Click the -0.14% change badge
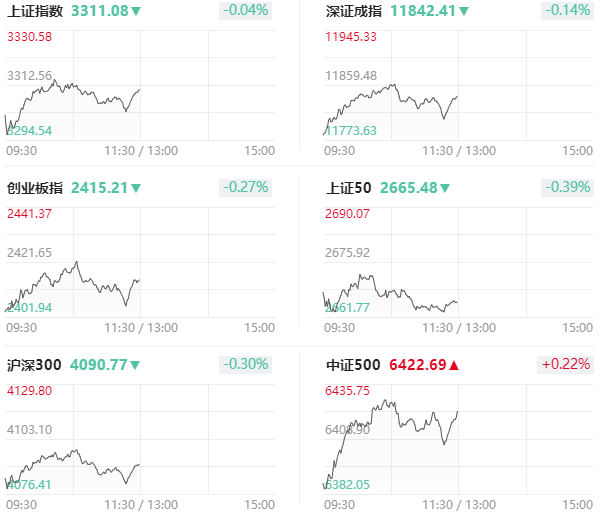The height and width of the screenshot is (513, 608). [x=567, y=10]
